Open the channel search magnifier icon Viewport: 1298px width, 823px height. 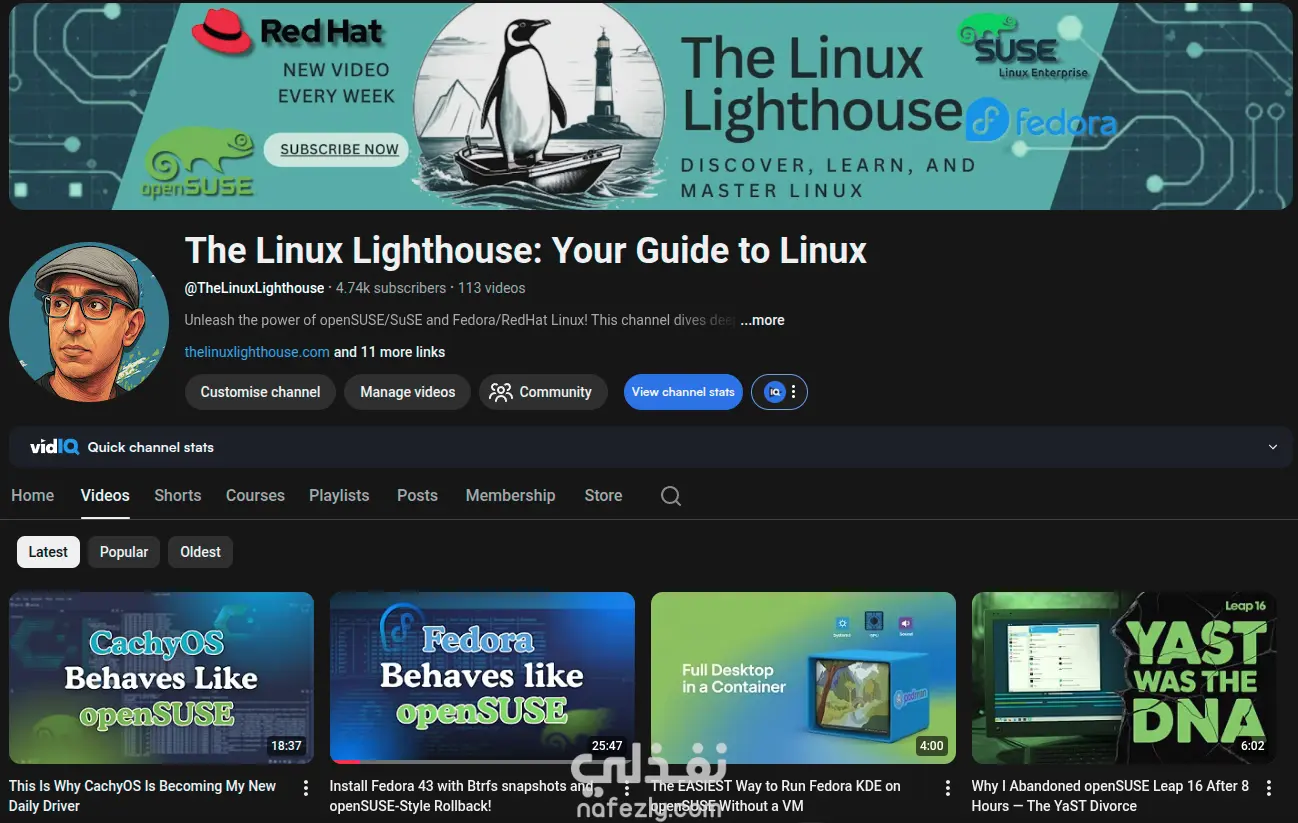(671, 496)
